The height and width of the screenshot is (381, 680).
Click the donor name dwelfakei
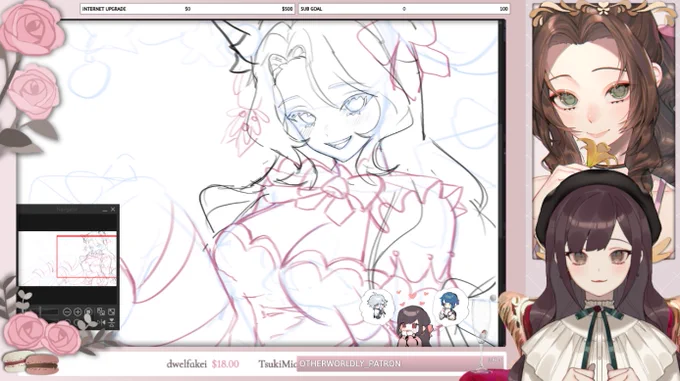(x=186, y=364)
